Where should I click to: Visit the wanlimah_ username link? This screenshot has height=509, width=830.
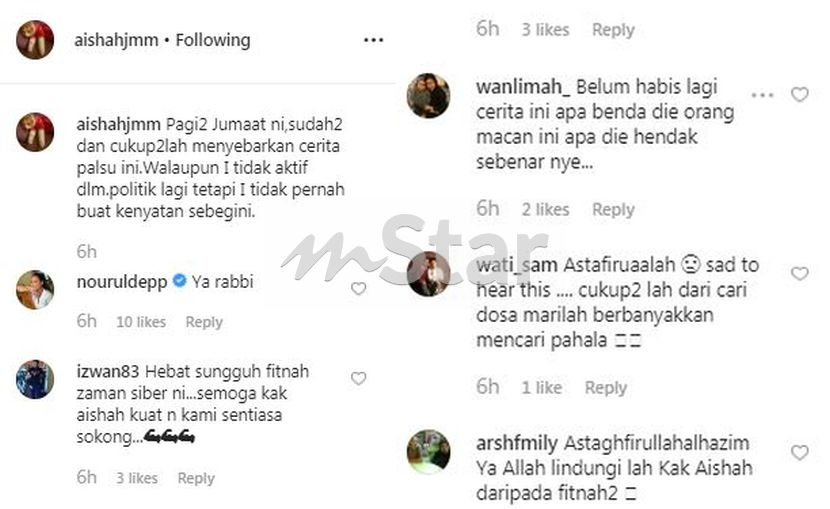tap(523, 87)
